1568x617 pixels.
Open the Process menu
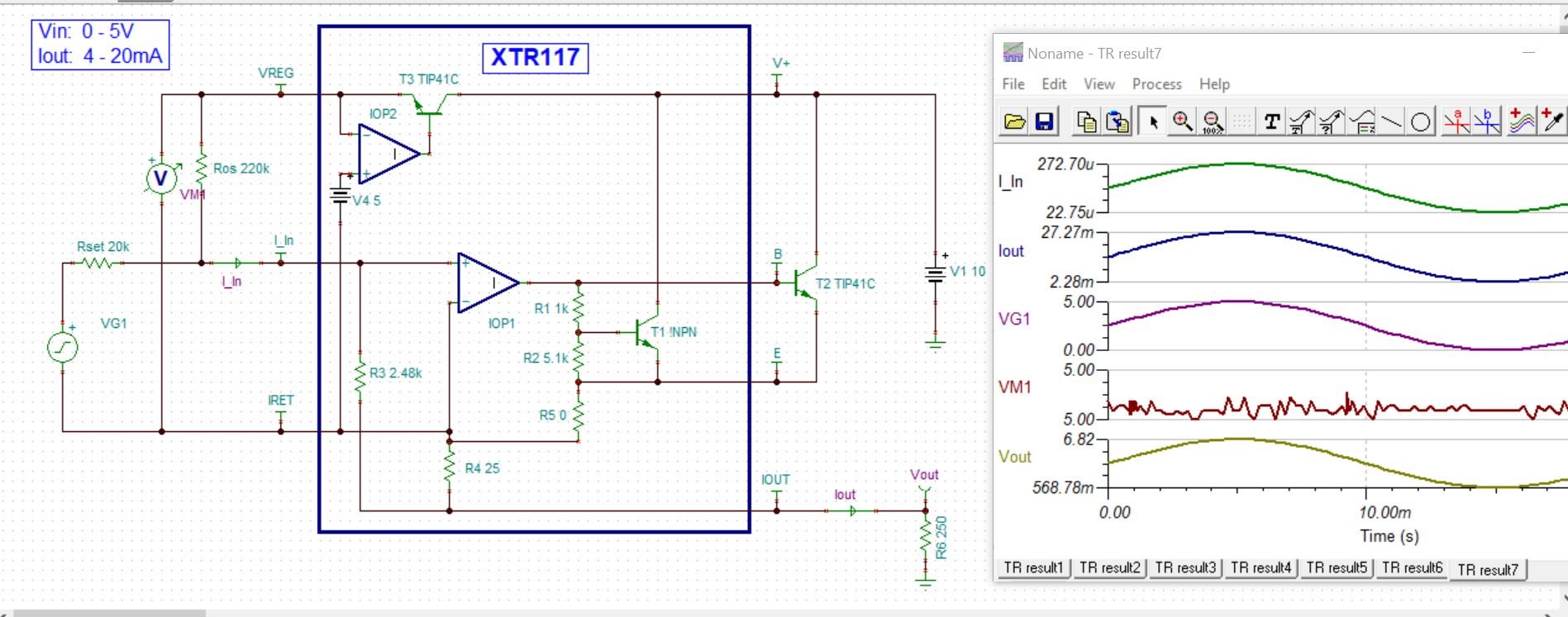(x=1157, y=84)
